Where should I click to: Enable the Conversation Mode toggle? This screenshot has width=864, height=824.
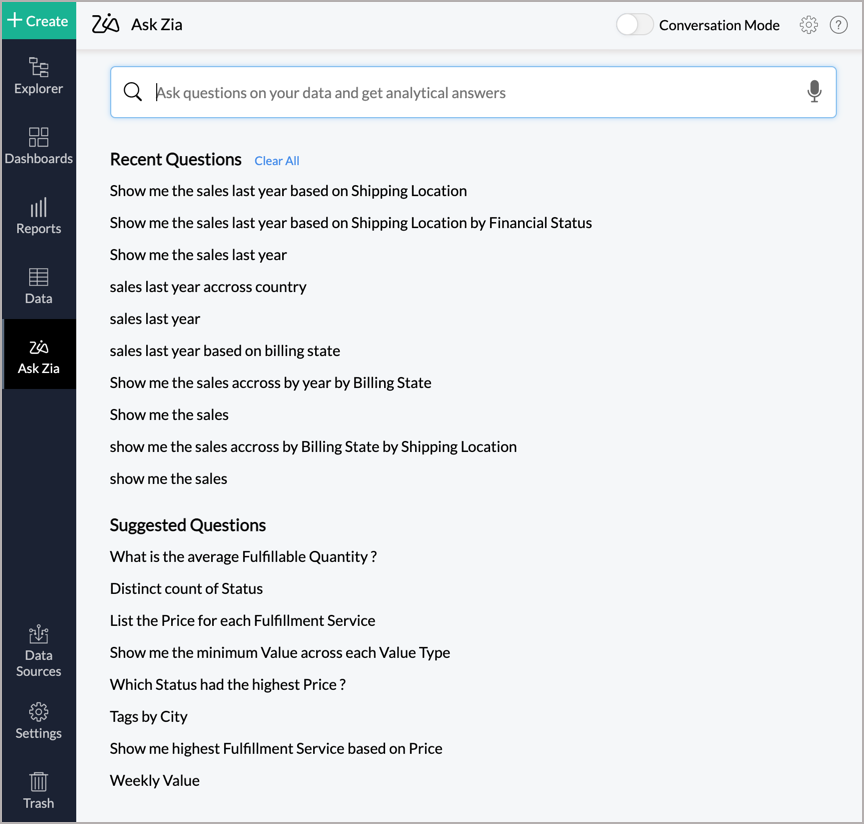tap(634, 25)
